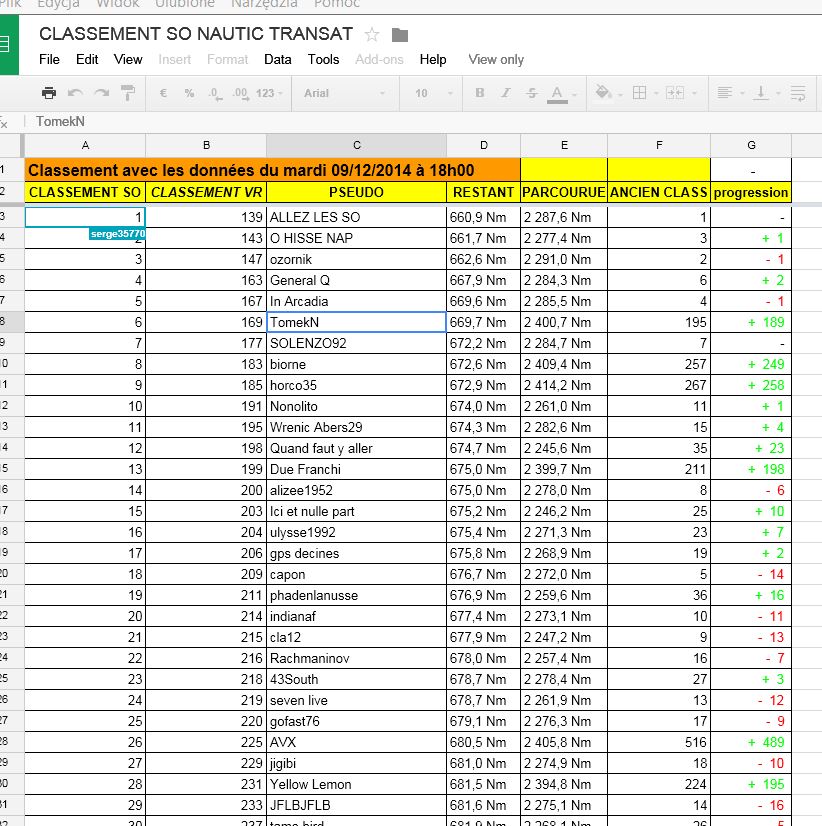Click the redo arrow icon
The width and height of the screenshot is (822, 826).
click(101, 93)
